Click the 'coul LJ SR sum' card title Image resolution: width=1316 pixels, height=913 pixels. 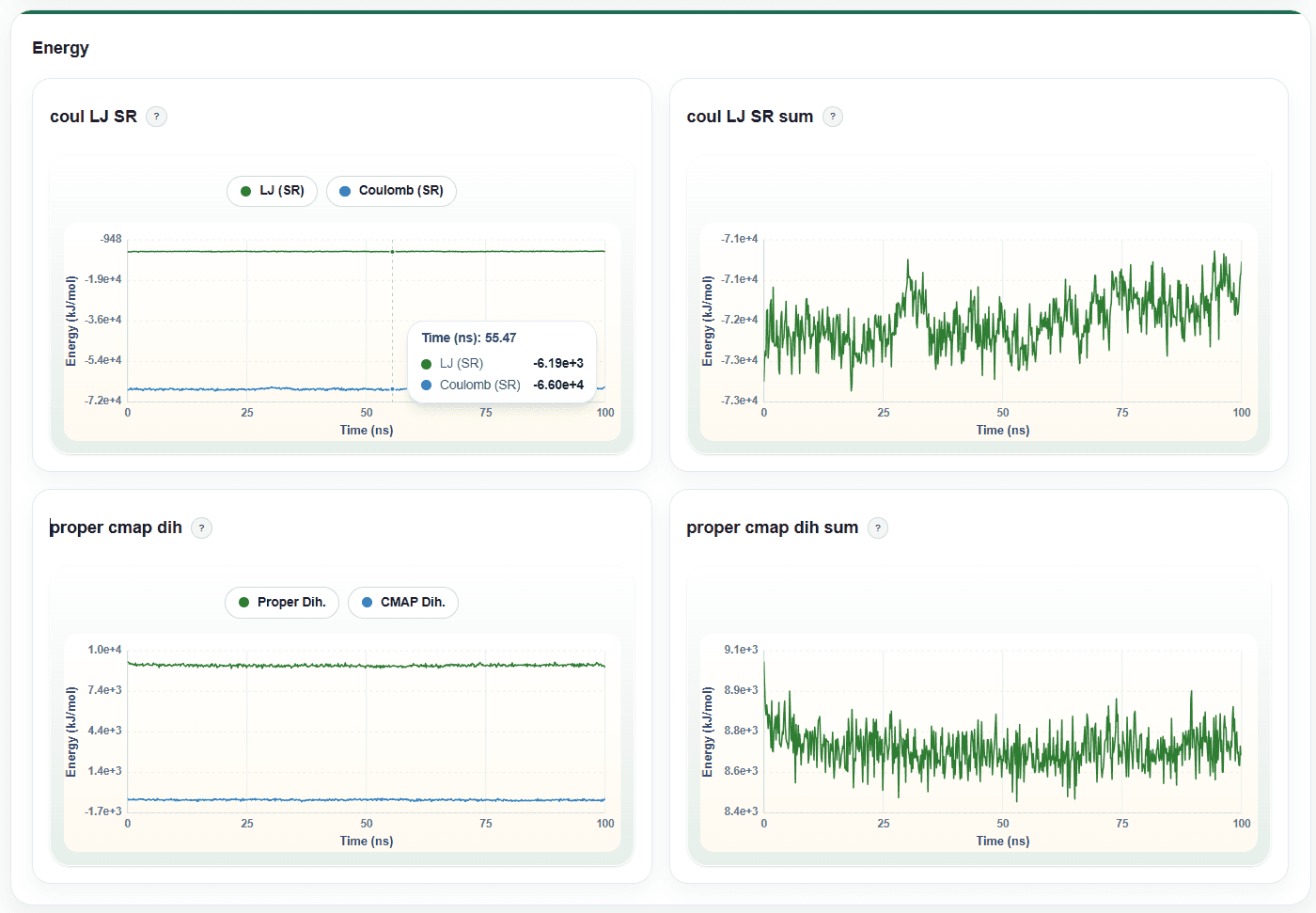tap(750, 117)
